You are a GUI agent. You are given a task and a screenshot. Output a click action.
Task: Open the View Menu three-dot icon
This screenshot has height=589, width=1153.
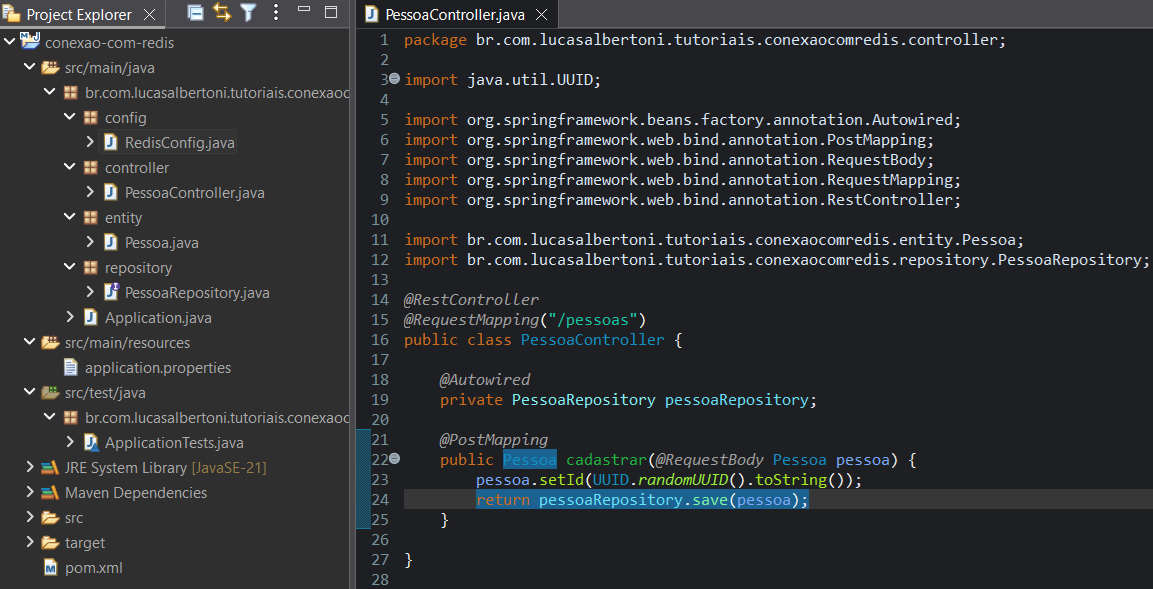275,12
